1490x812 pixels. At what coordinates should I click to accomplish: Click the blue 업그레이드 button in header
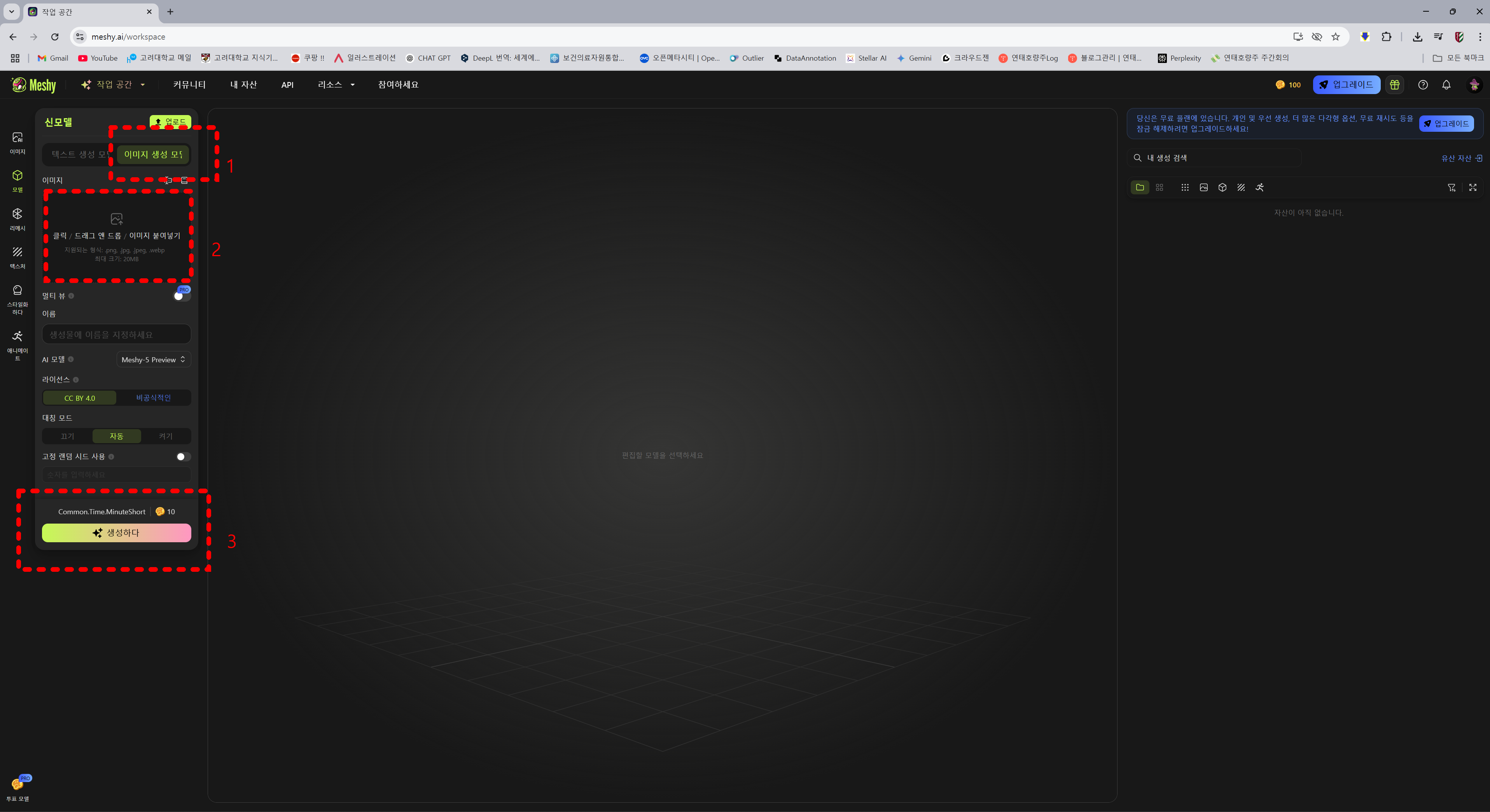(1346, 84)
